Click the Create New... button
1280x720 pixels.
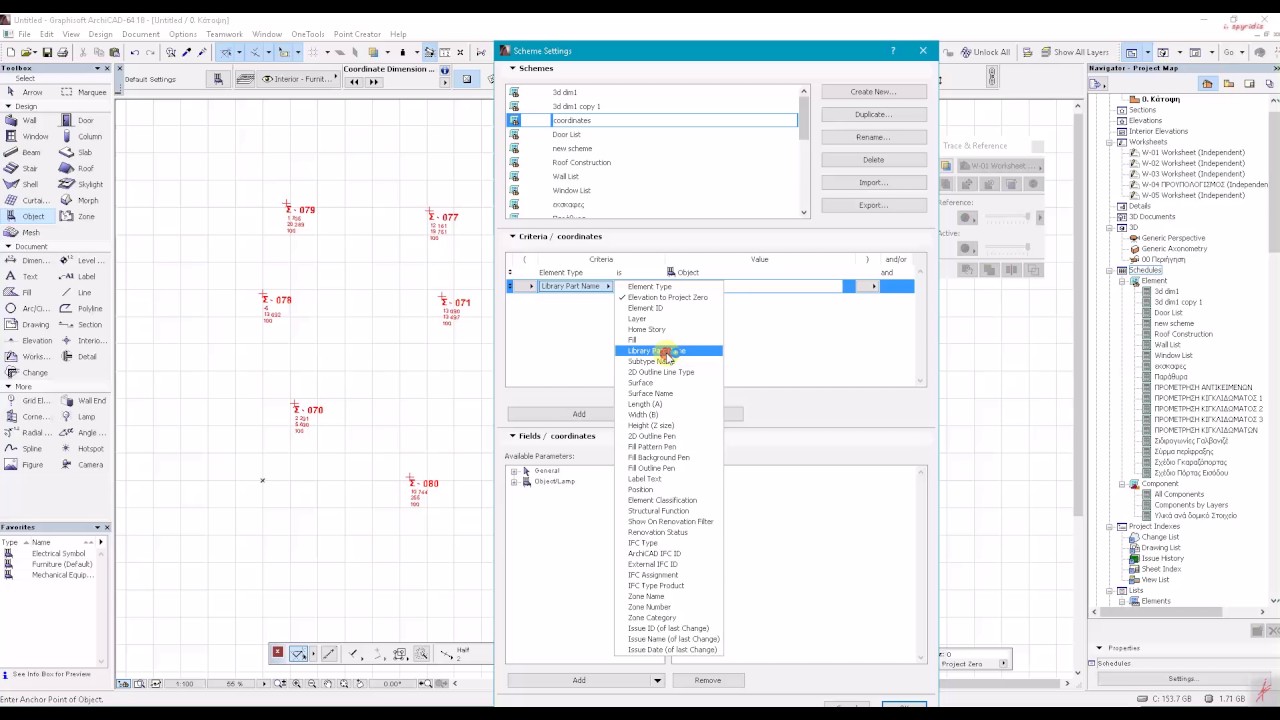click(x=873, y=92)
